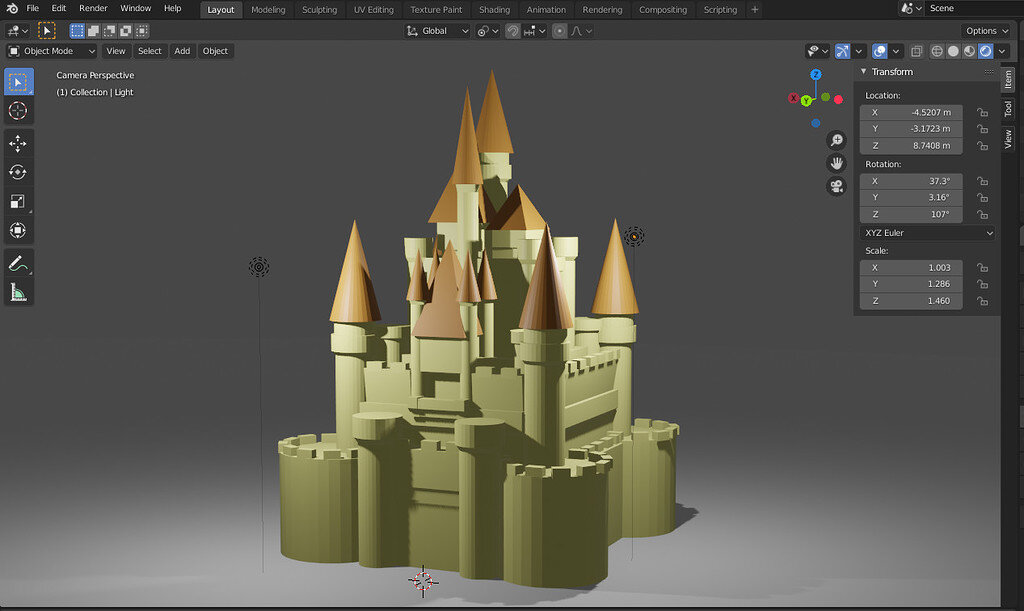
Task: Open the Render menu
Action: tap(93, 7)
